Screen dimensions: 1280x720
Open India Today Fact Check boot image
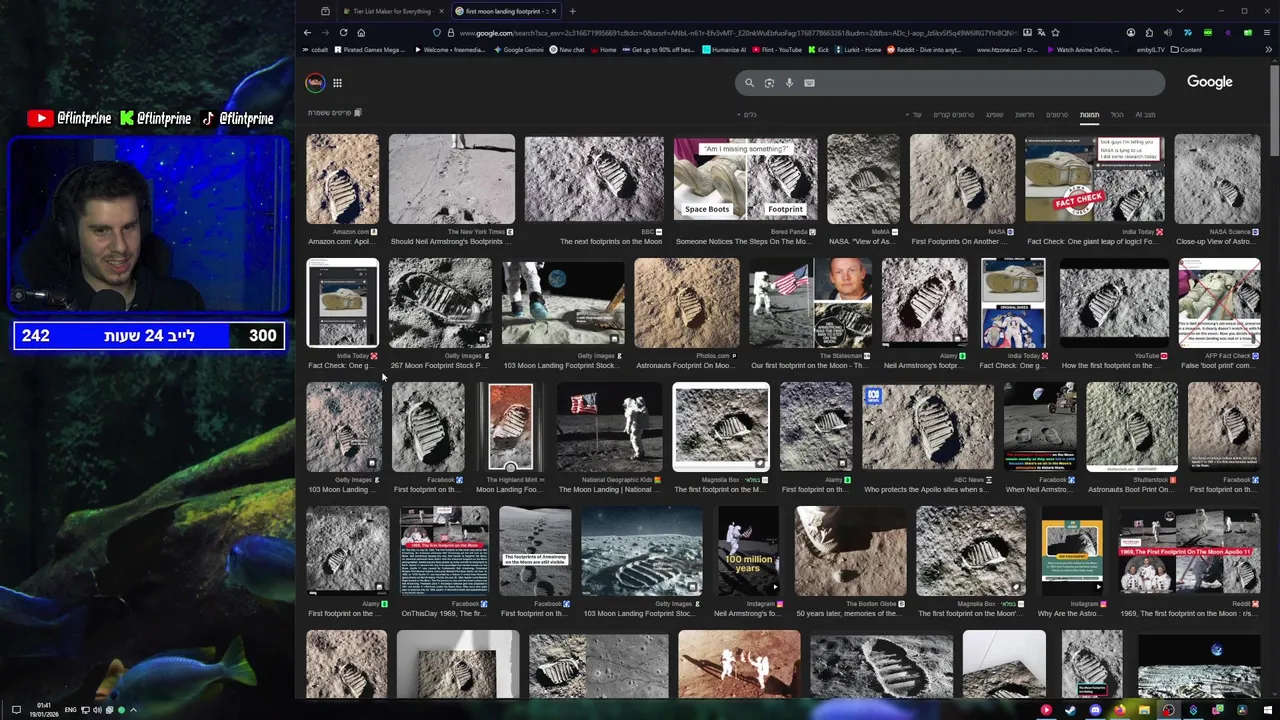pos(1094,178)
